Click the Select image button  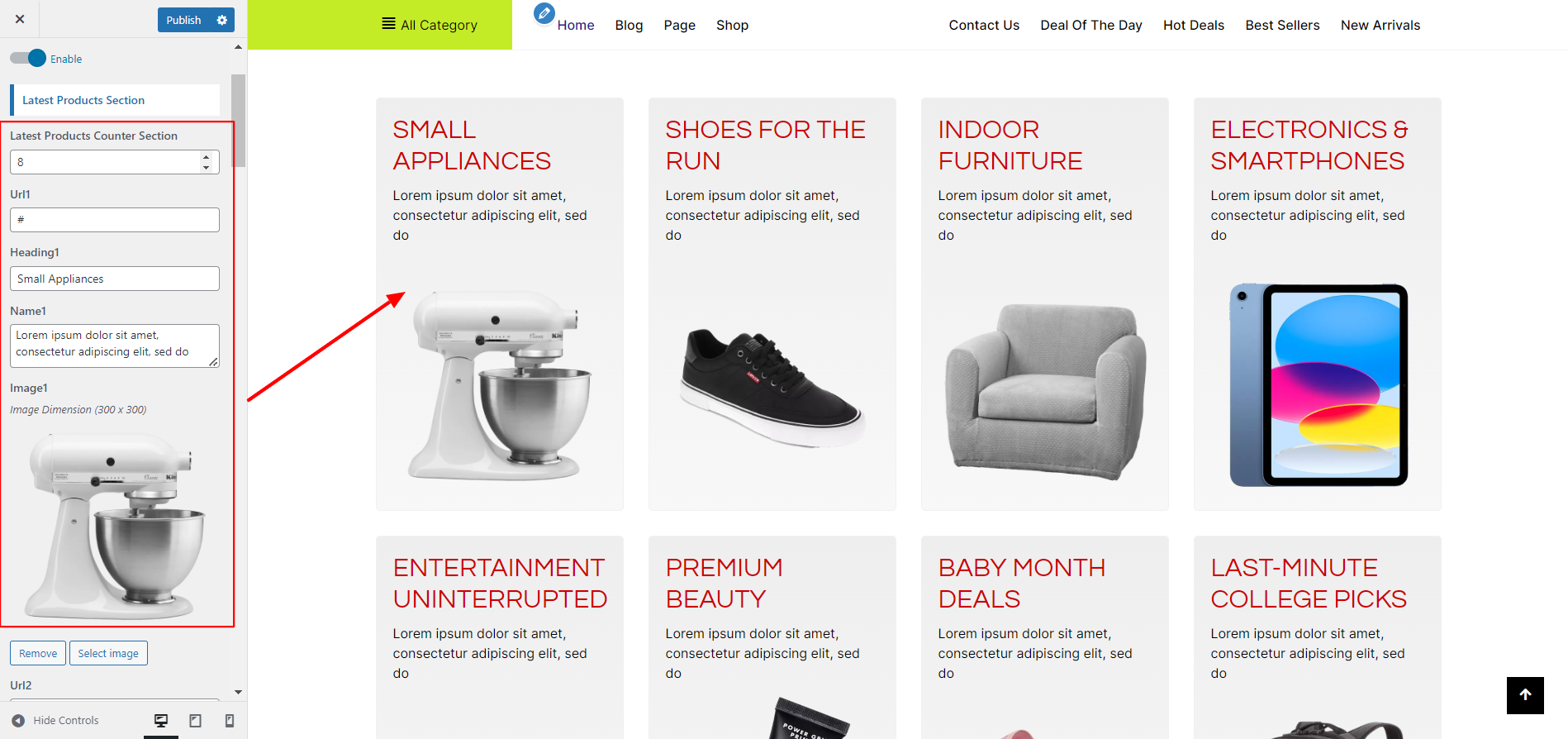click(x=108, y=653)
